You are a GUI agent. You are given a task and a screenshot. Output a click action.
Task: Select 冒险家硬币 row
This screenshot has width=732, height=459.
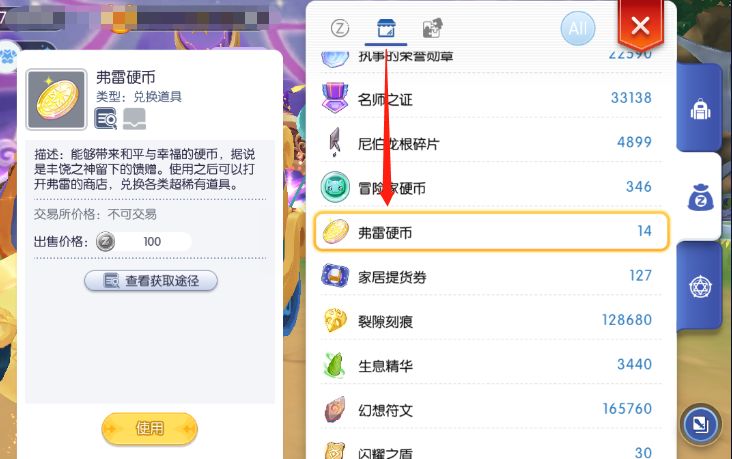[x=491, y=187]
